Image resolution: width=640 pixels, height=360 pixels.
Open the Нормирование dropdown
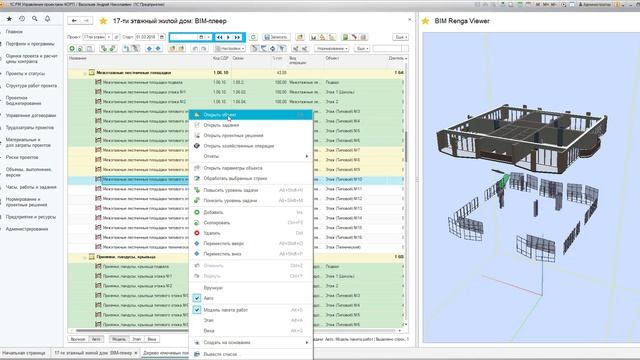tap(331, 49)
